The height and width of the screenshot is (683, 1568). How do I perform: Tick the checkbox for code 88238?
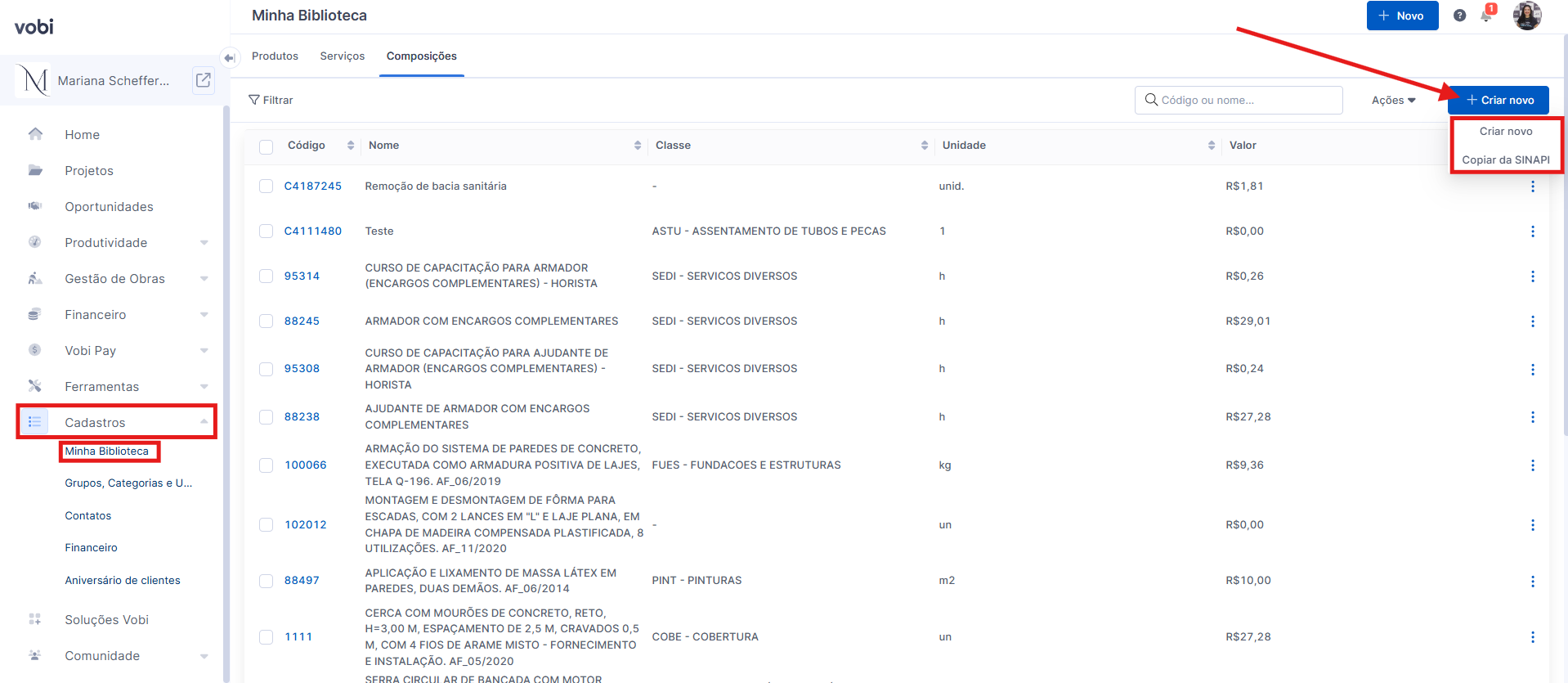click(266, 417)
